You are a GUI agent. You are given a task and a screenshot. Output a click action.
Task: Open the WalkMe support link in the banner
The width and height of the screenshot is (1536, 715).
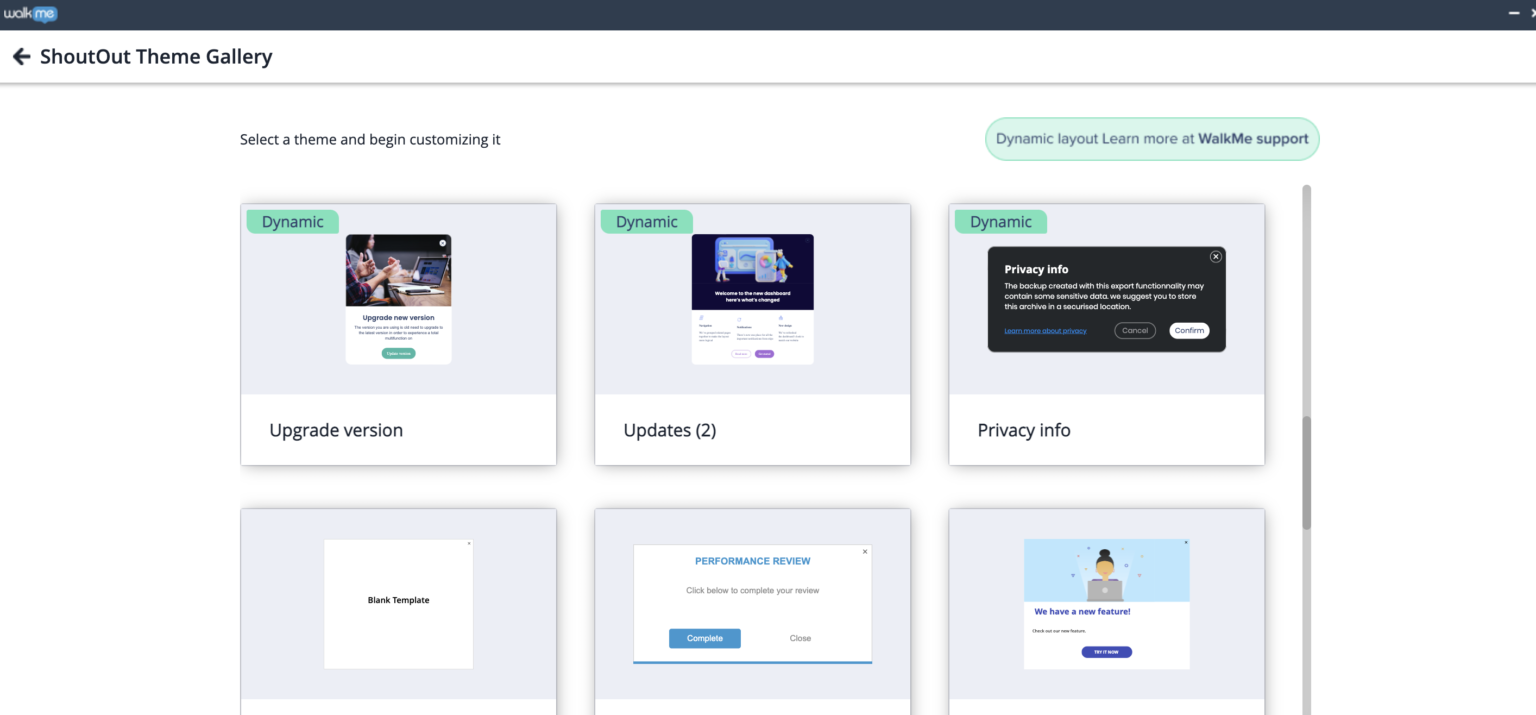[1253, 139]
